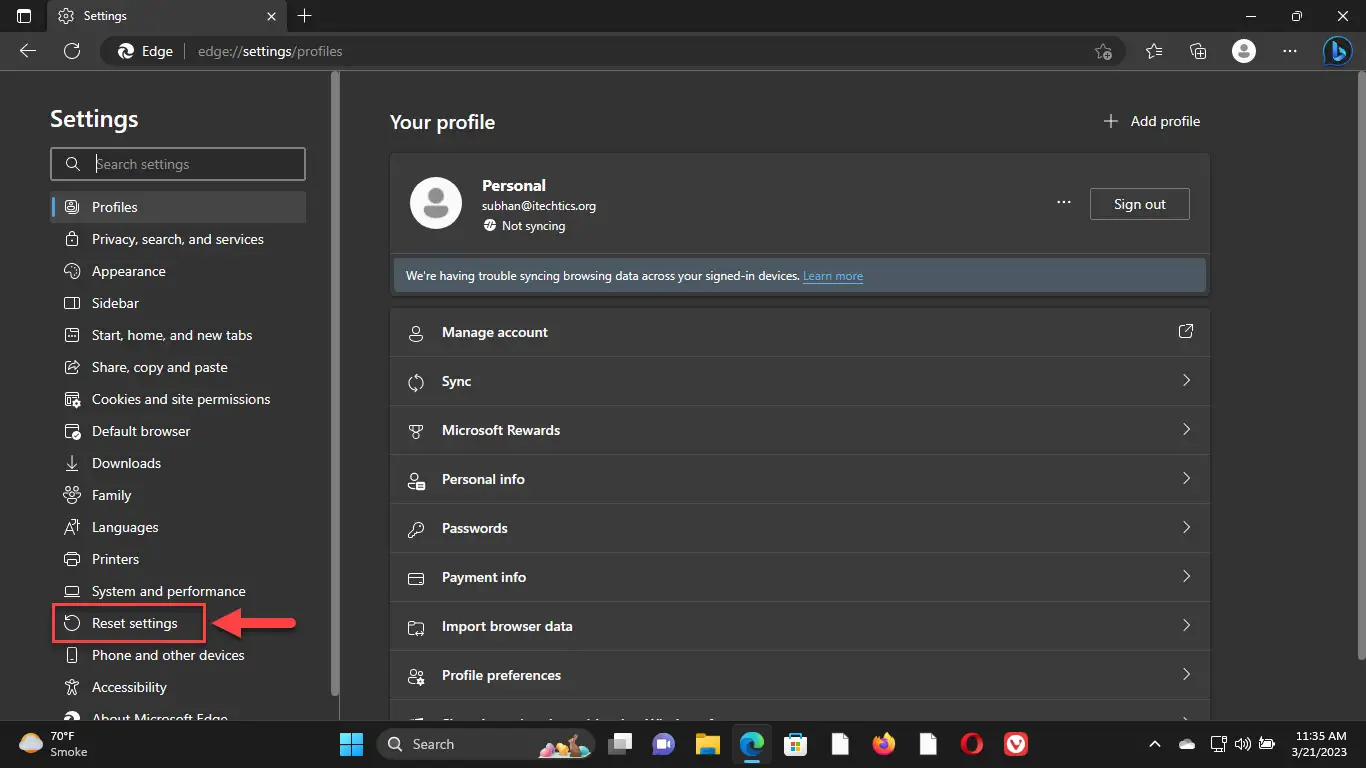Image resolution: width=1366 pixels, height=768 pixels.
Task: Open the Settings and more ellipsis menu
Action: (1290, 51)
